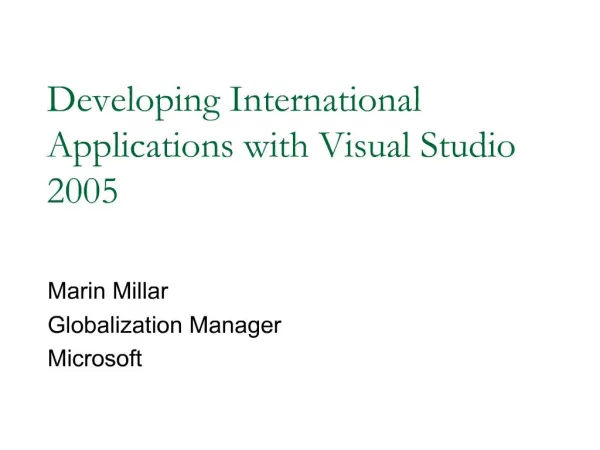Screen dimensions: 600x450
Task: Select the presenter name "Marin Millar"
Action: [108, 291]
